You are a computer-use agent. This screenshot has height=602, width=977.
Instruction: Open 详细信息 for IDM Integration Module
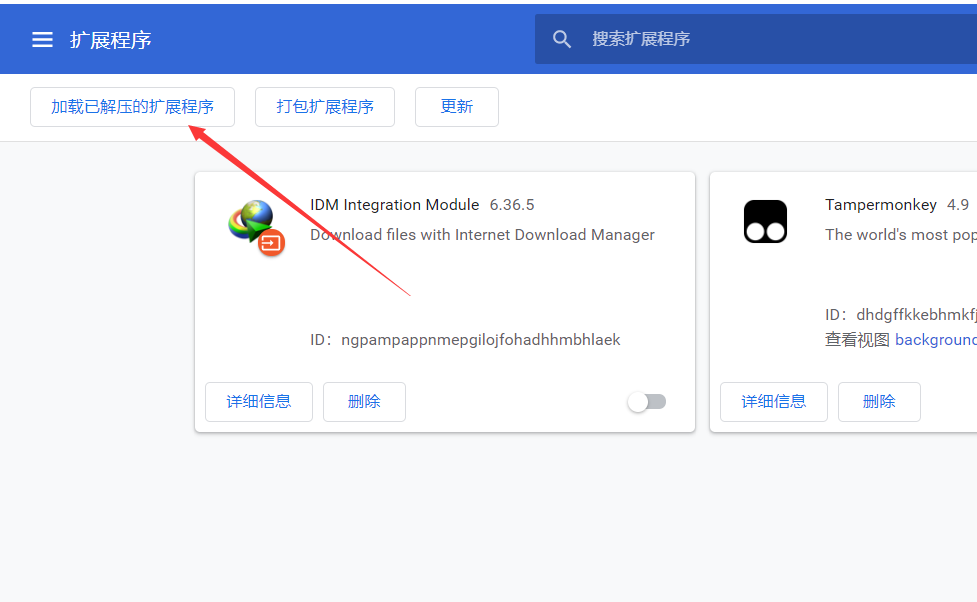tap(259, 402)
